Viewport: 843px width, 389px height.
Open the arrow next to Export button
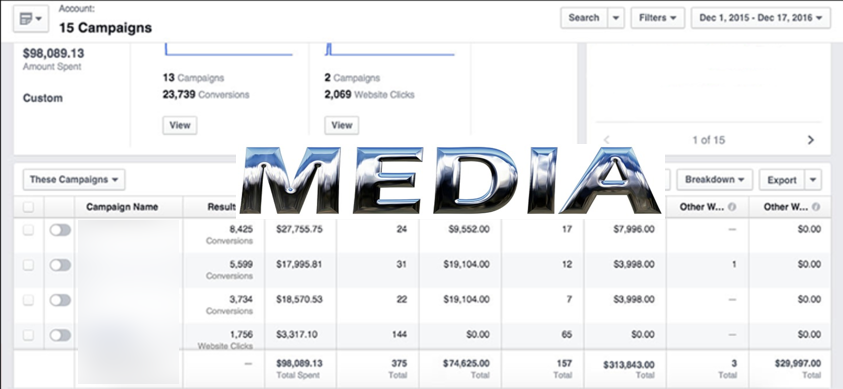813,180
